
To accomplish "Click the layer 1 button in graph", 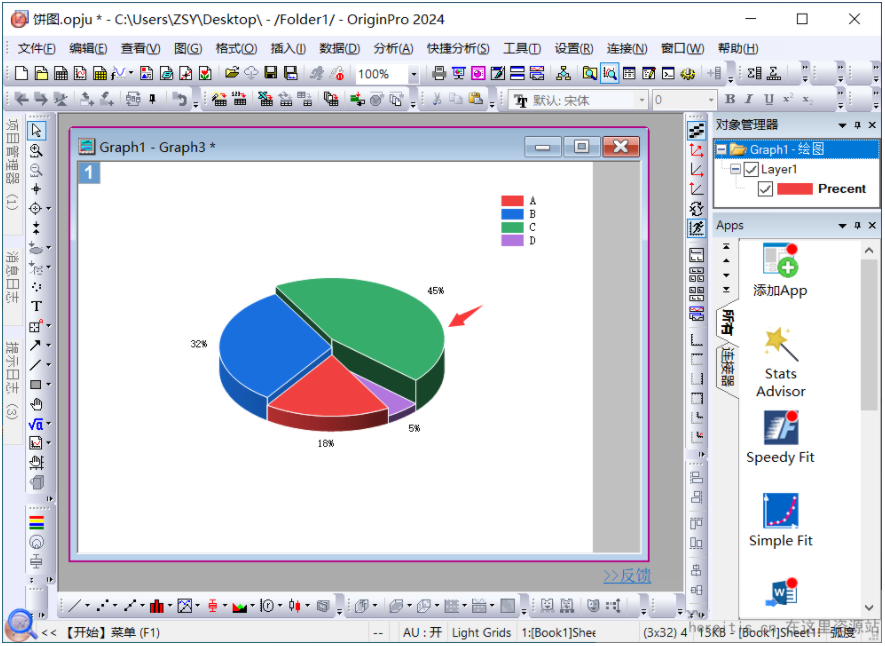I will click(89, 173).
